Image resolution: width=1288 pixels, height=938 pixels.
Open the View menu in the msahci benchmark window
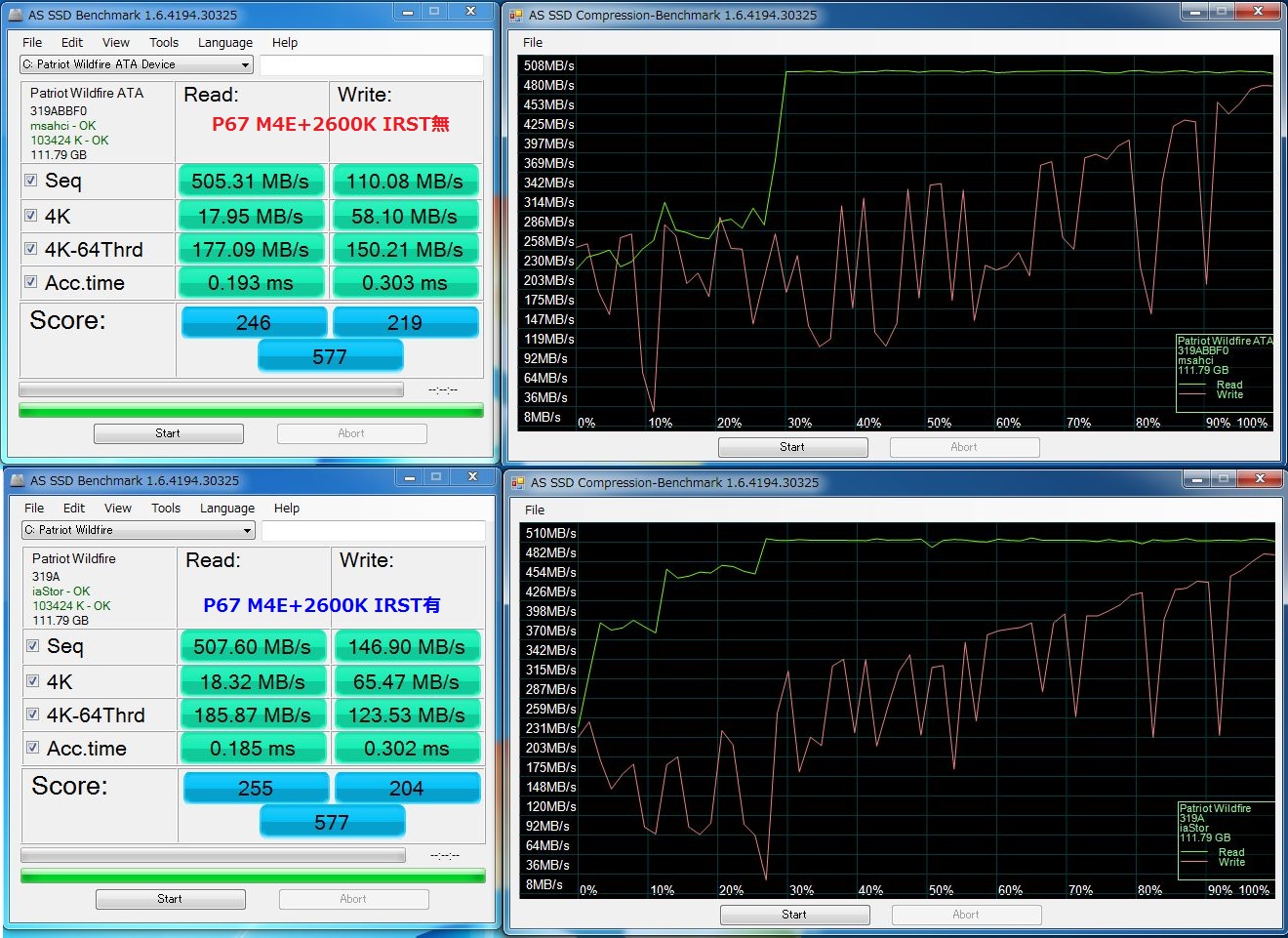(x=116, y=43)
